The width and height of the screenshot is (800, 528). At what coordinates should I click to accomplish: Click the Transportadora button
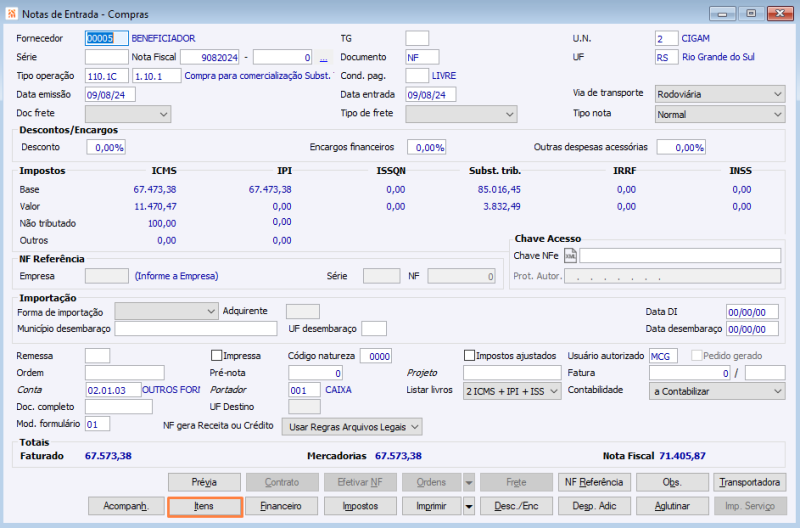749,483
